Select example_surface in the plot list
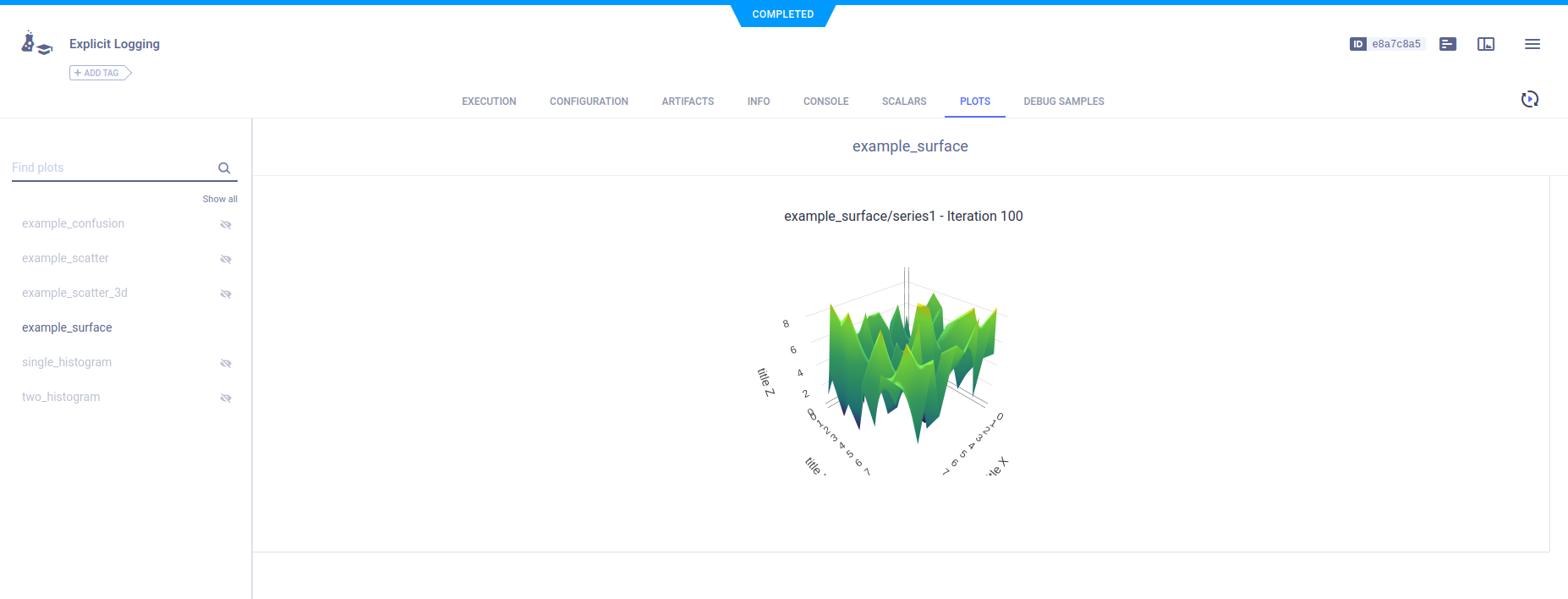The width and height of the screenshot is (1568, 599). point(67,327)
